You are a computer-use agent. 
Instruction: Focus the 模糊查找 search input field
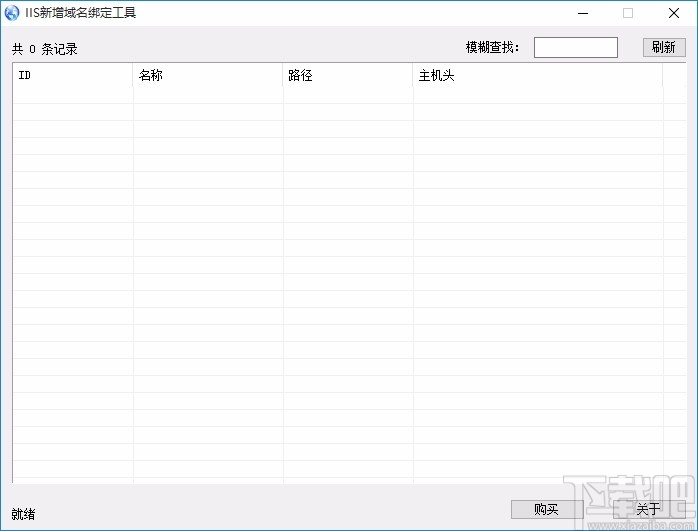tap(576, 48)
